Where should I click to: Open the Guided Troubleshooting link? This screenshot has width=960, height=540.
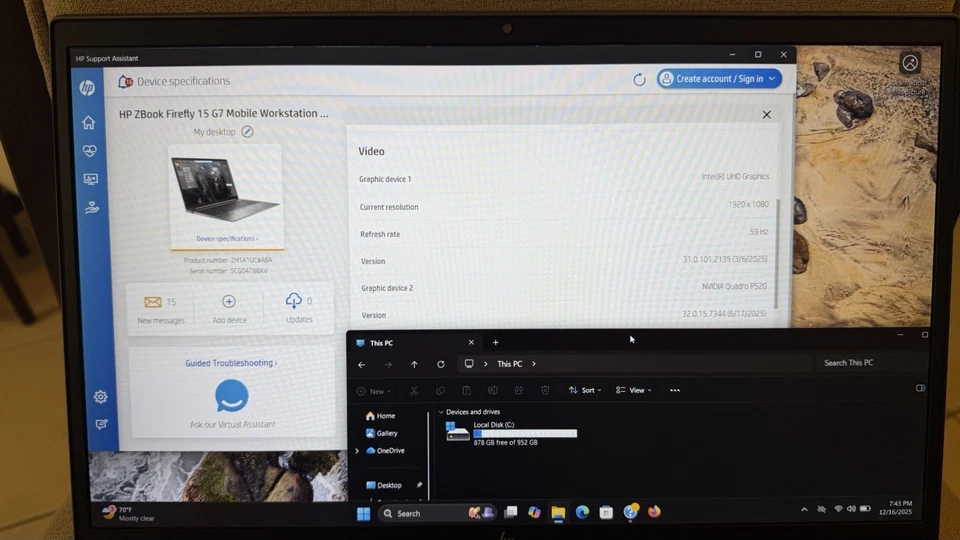231,363
